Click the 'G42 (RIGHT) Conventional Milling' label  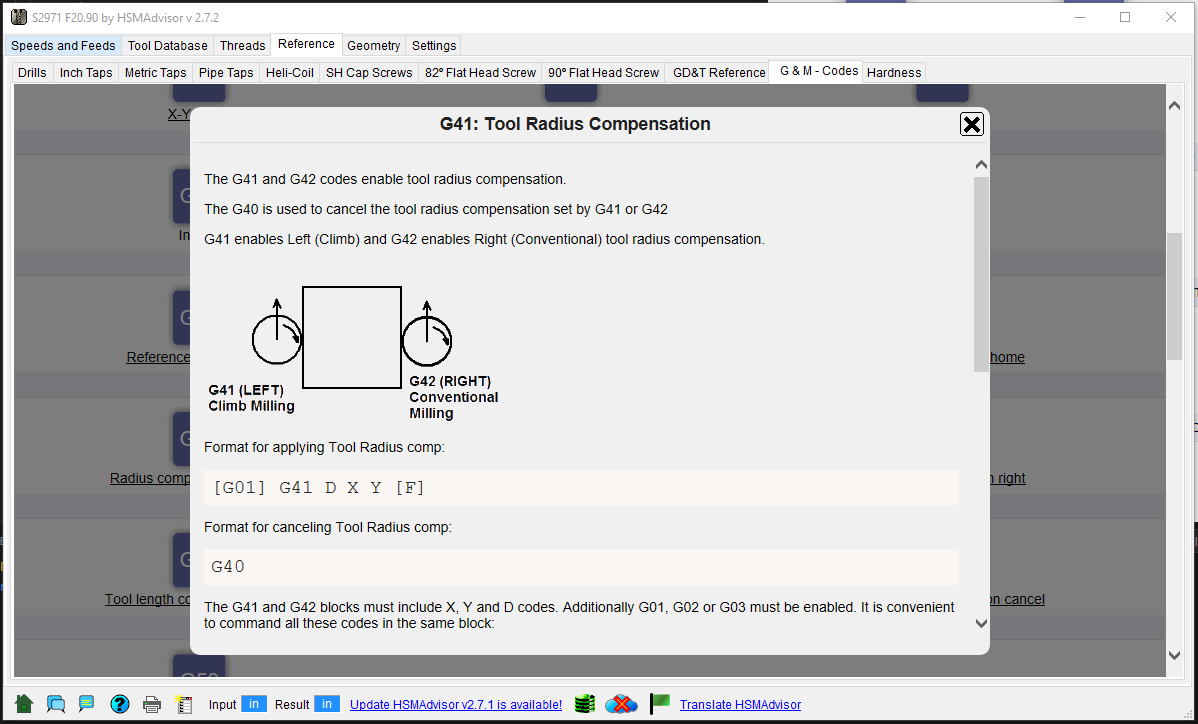pyautogui.click(x=453, y=397)
